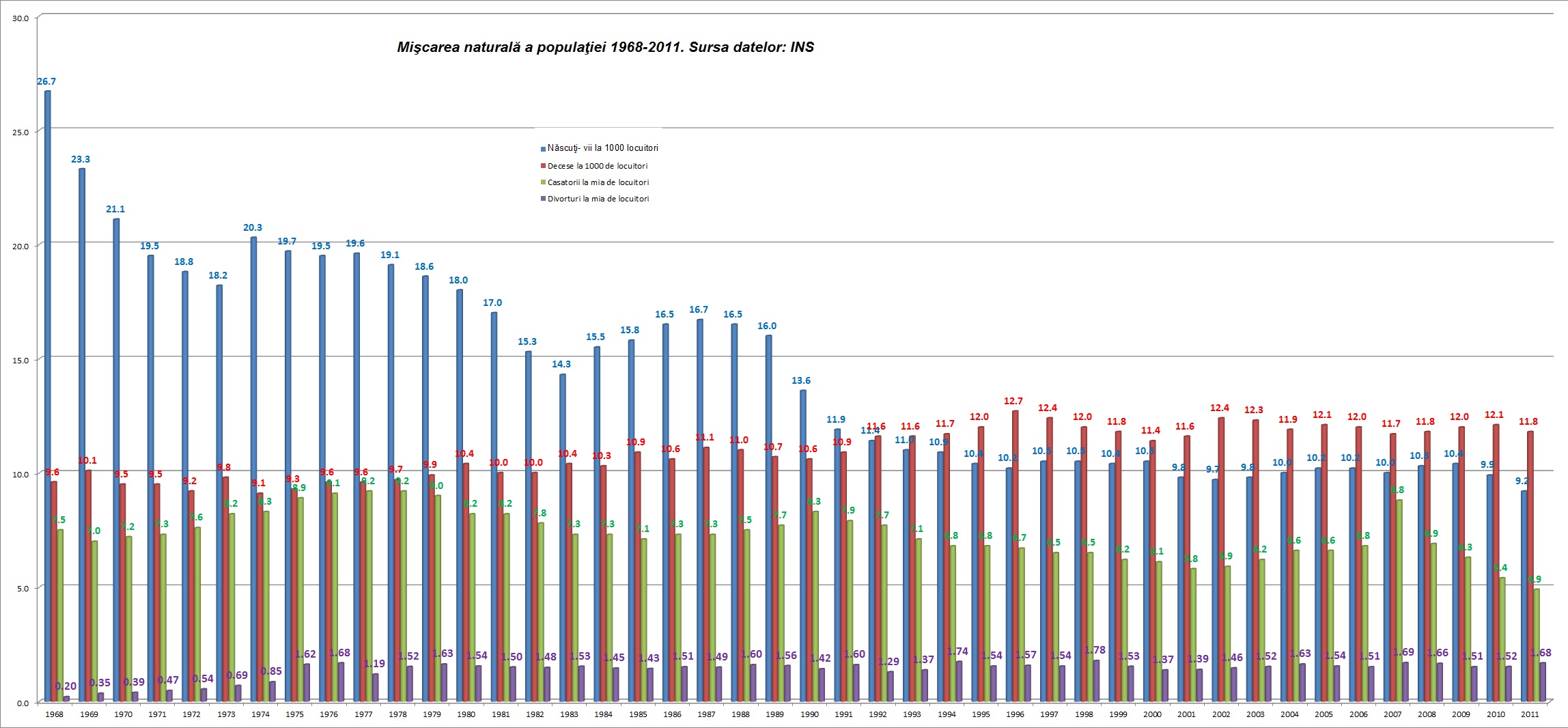Click the 30.0 value on the y-axis
The width and height of the screenshot is (1568, 728).
pos(20,18)
